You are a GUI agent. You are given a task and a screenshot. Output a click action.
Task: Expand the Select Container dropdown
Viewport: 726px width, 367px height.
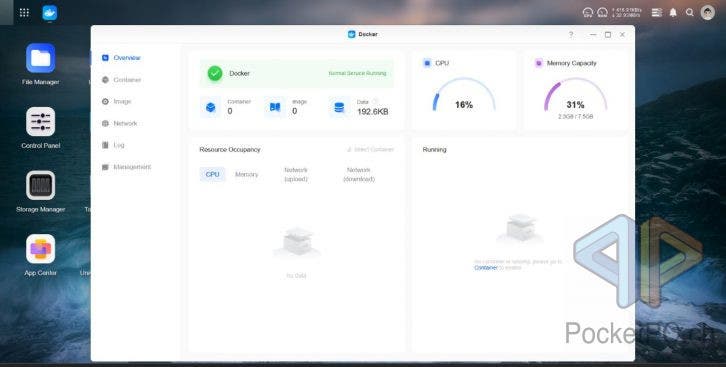(370, 149)
